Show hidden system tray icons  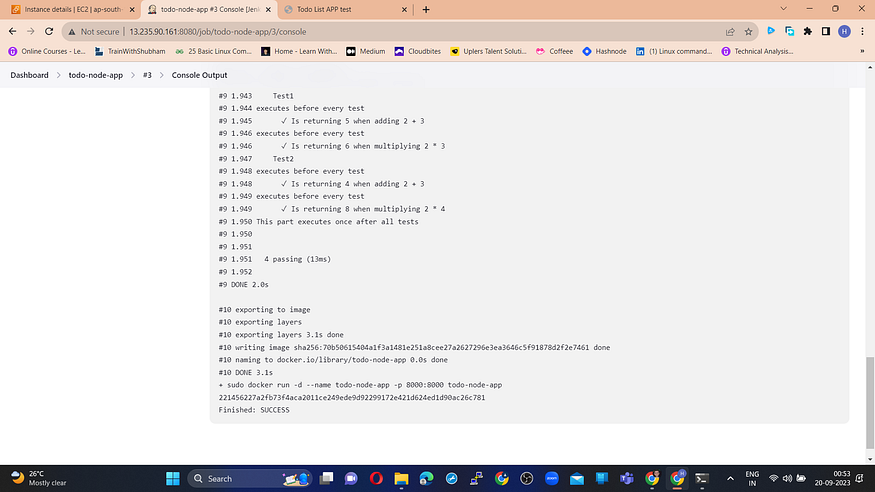(x=730, y=479)
